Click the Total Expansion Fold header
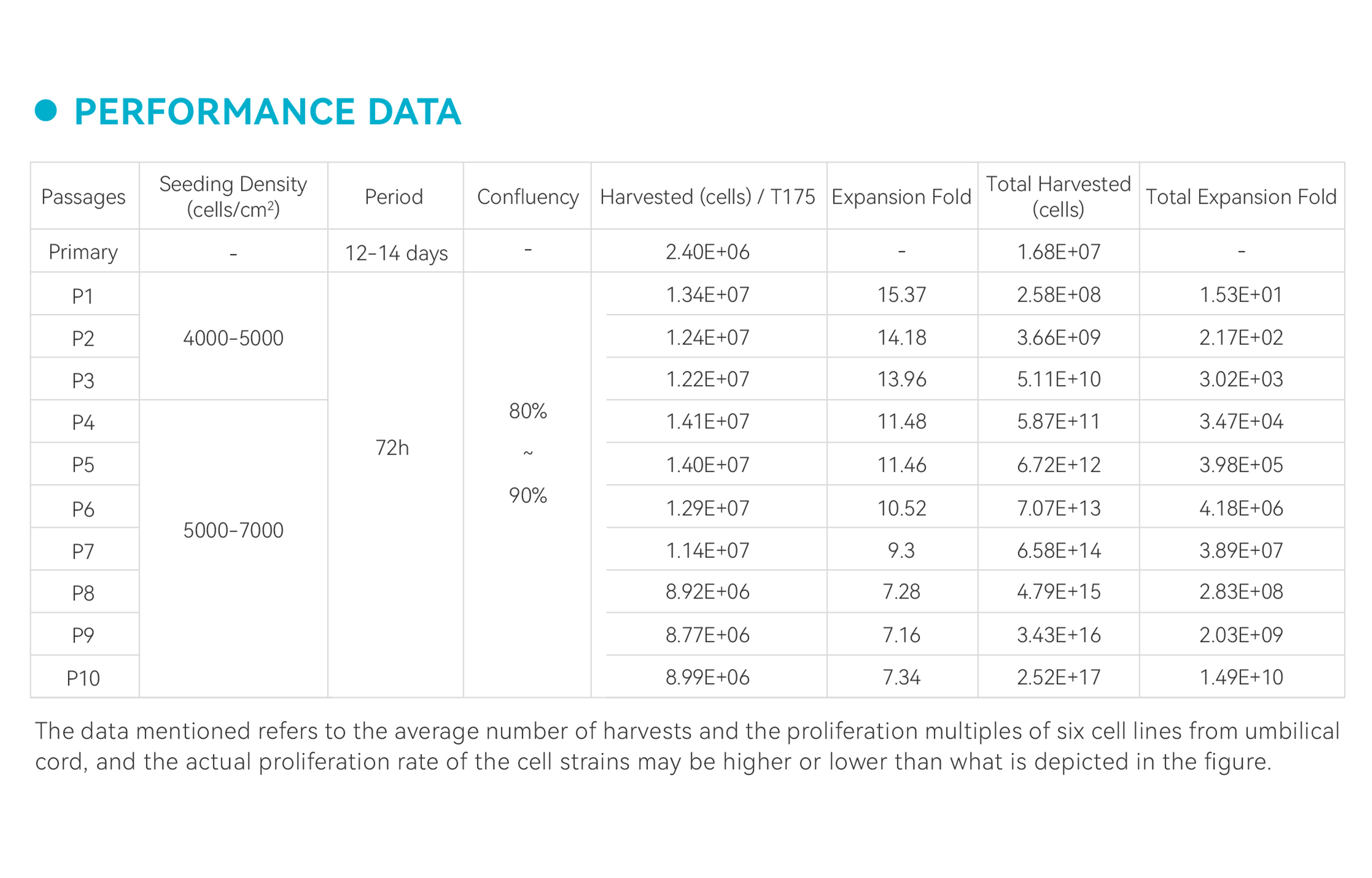Screen dimensions: 1372x878 tap(1241, 197)
